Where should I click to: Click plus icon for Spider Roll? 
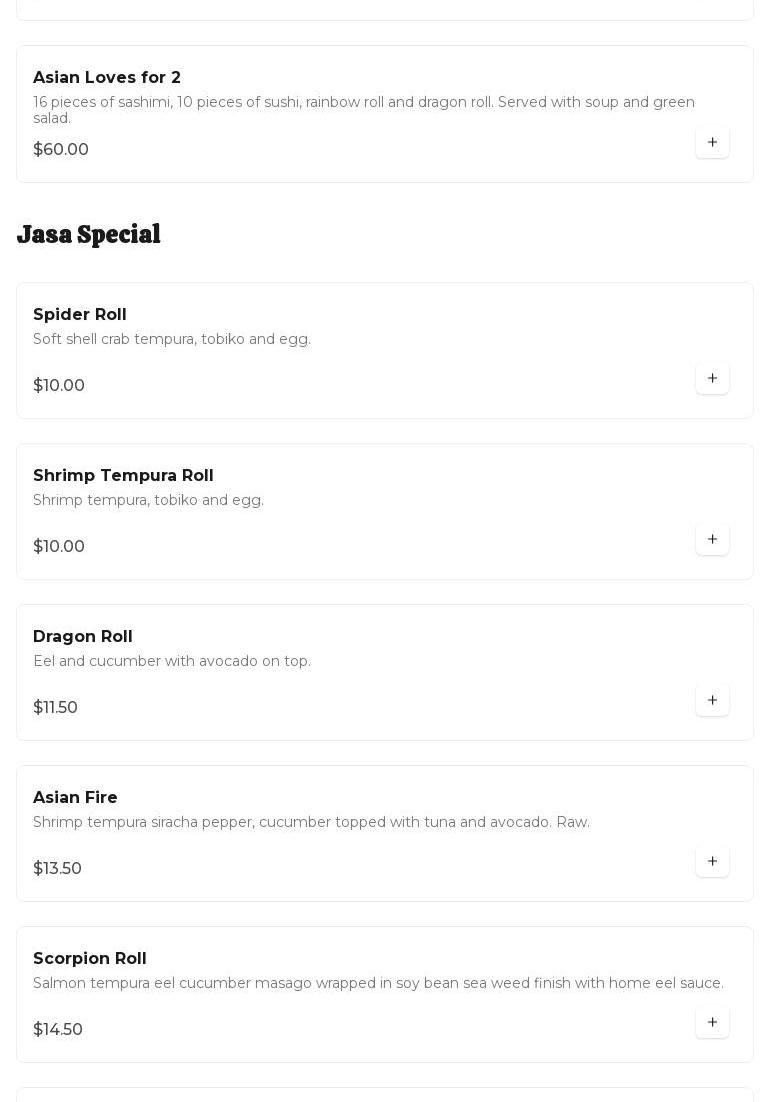712,379
